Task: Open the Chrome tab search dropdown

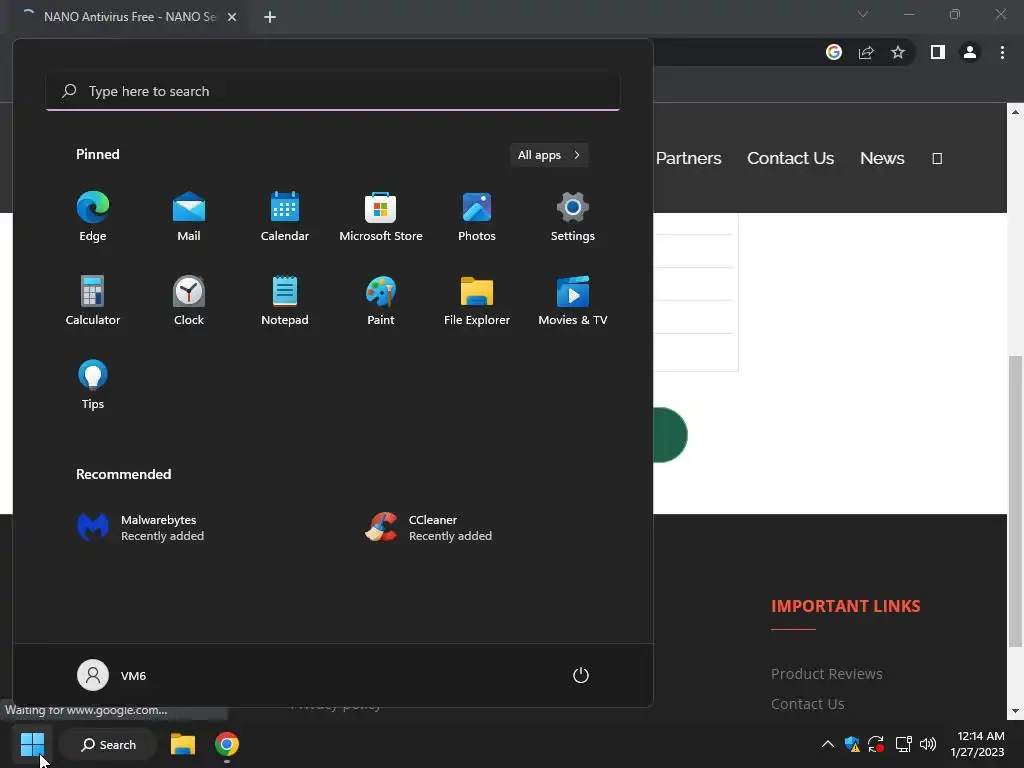Action: (x=863, y=14)
